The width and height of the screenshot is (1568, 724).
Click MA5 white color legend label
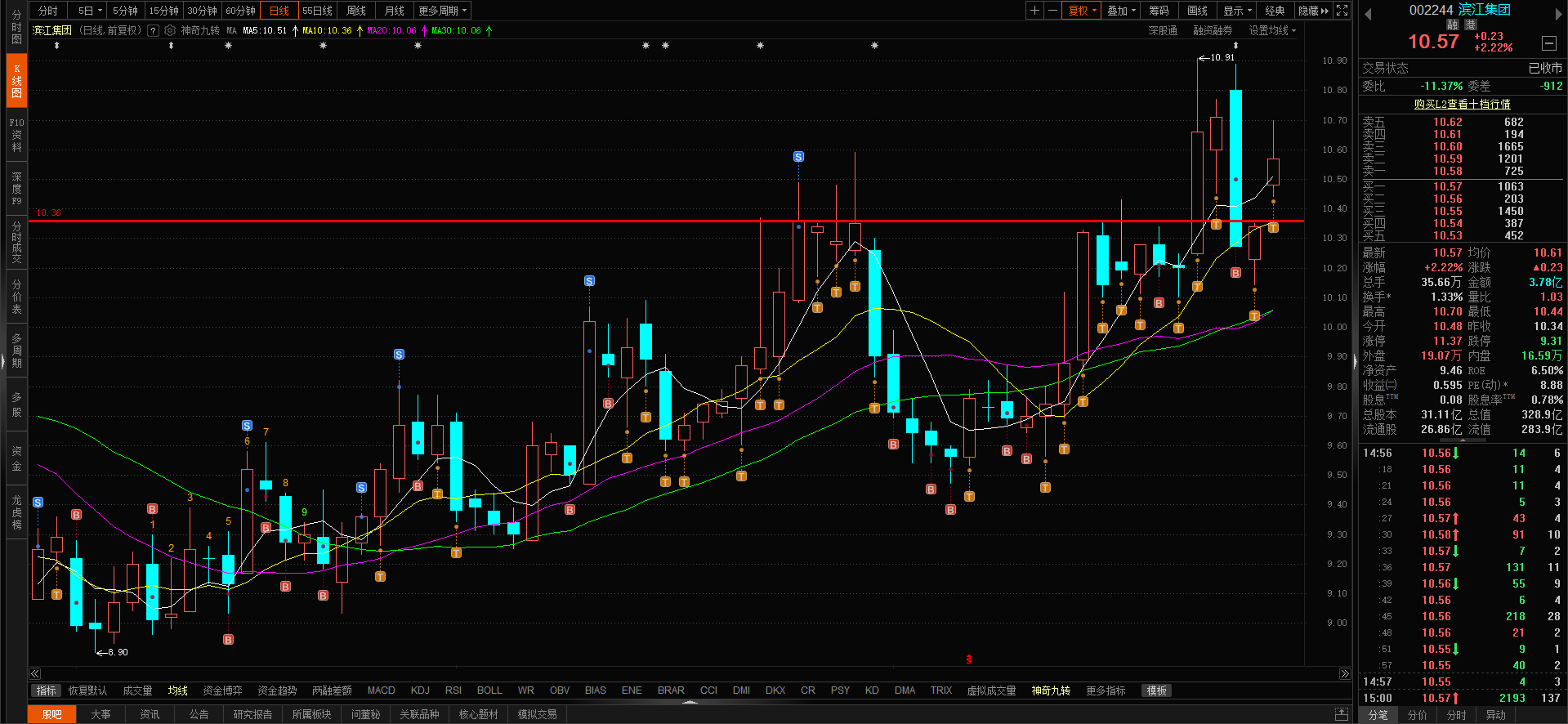(266, 30)
